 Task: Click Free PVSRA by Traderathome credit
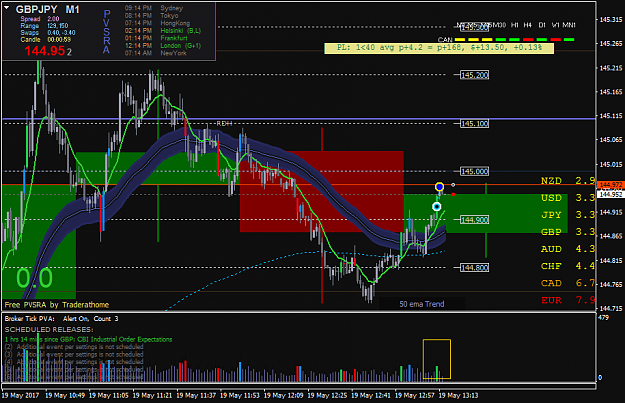(57, 305)
